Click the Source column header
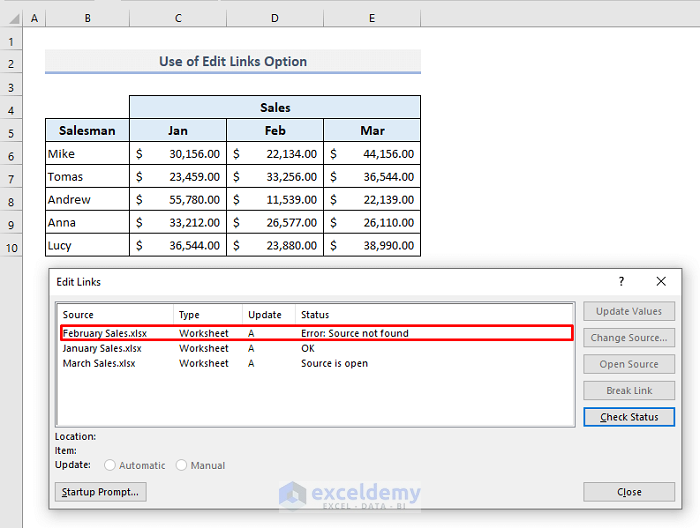 tap(116, 315)
